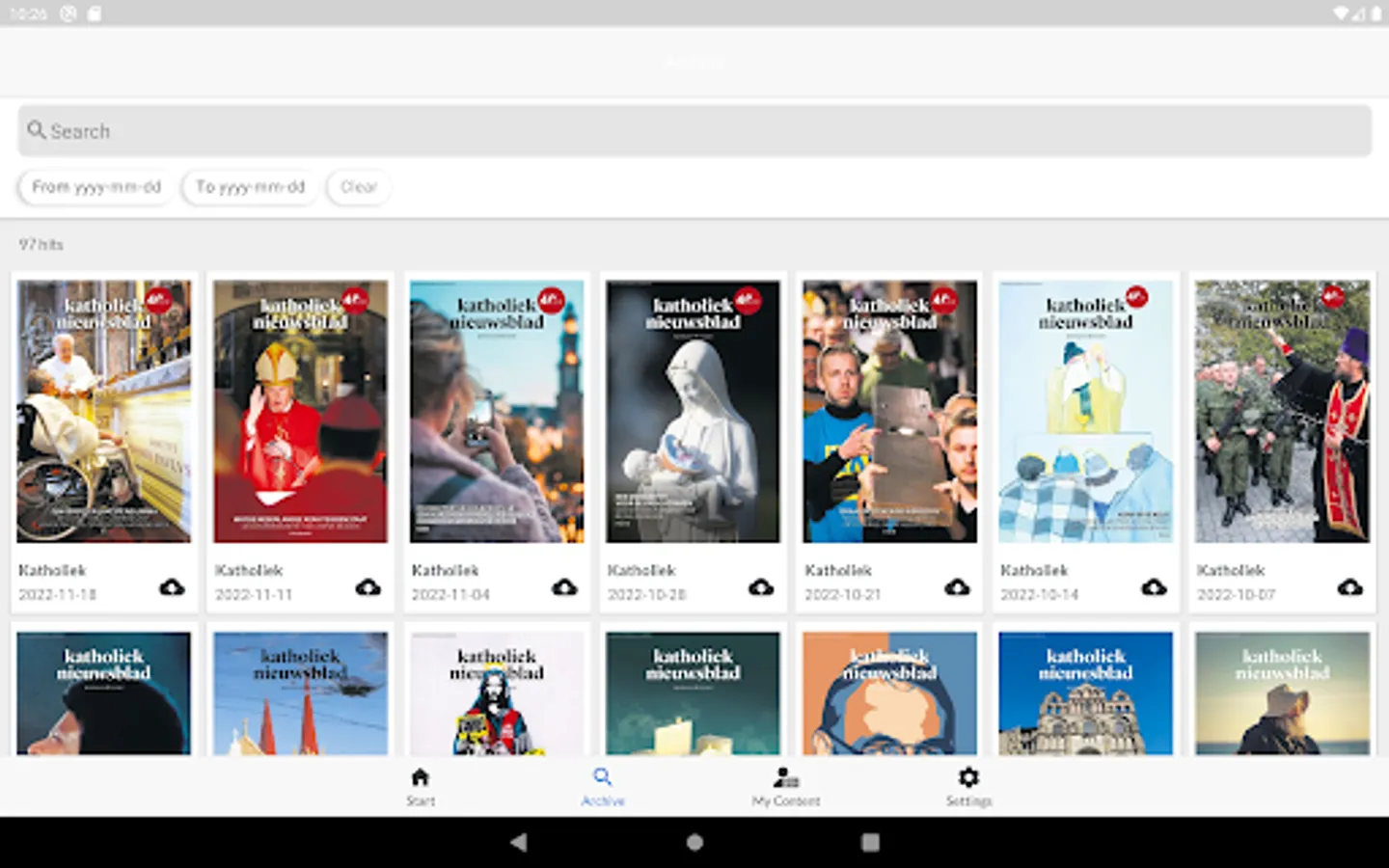Open second-row cover with Jesus figure illustration
The width and height of the screenshot is (1389, 868).
click(x=497, y=692)
